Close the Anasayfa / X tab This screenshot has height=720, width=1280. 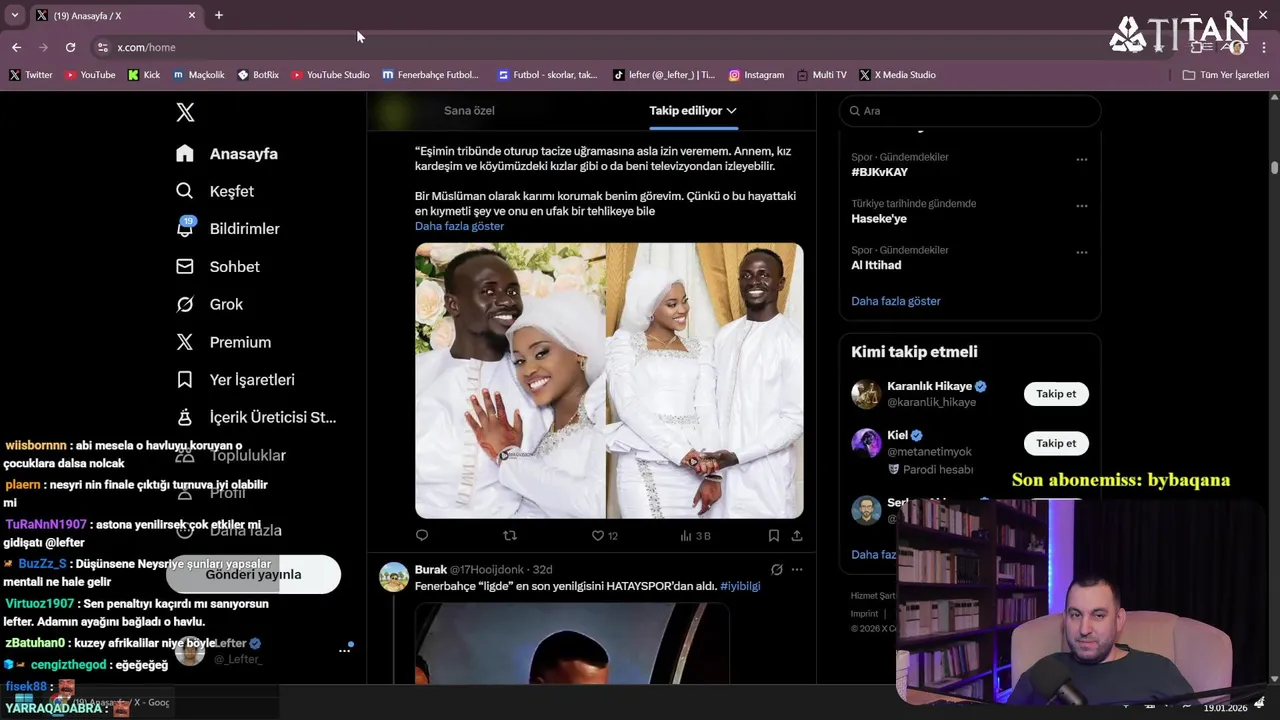pos(192,15)
